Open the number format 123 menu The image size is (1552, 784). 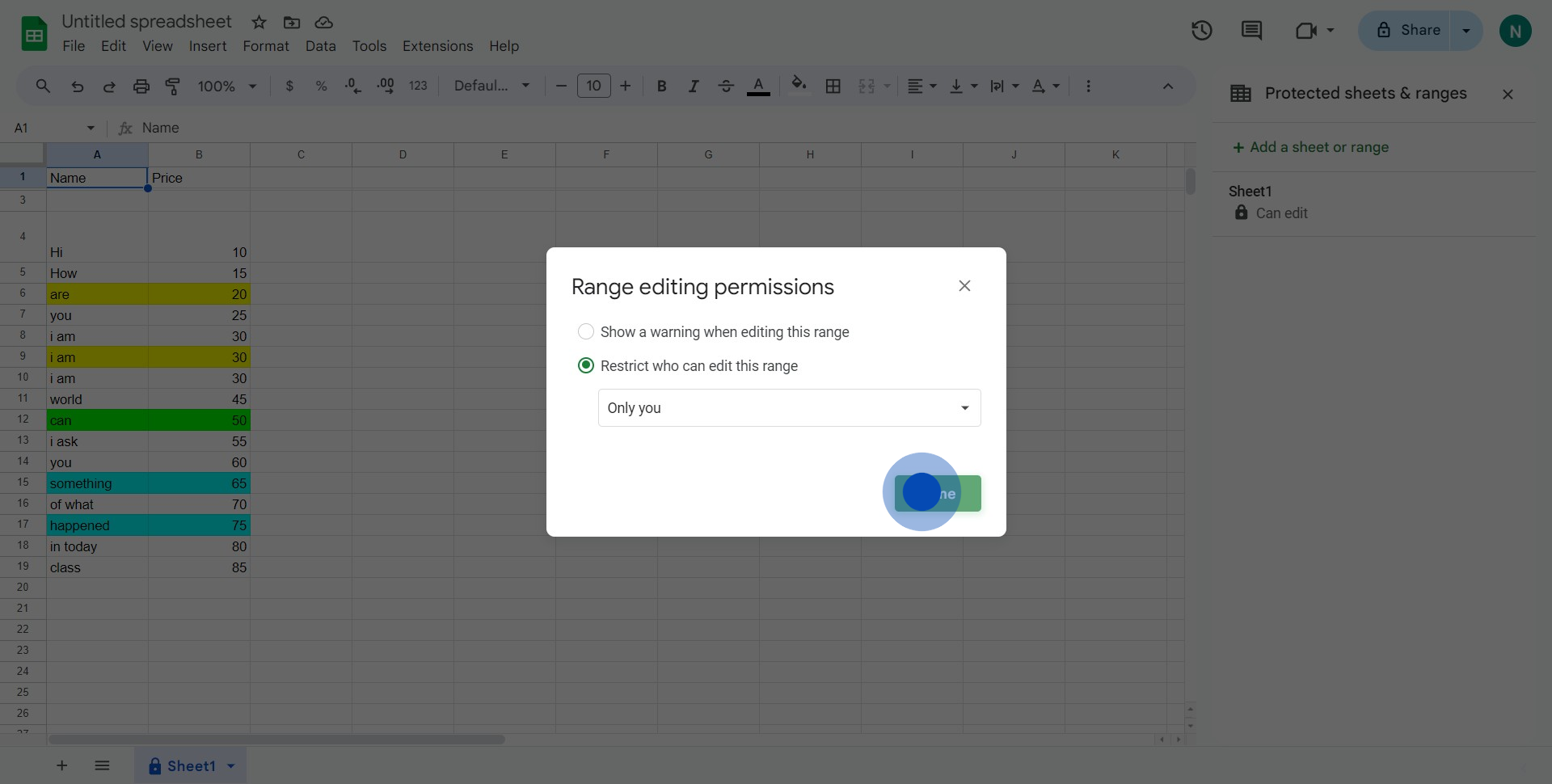(418, 86)
